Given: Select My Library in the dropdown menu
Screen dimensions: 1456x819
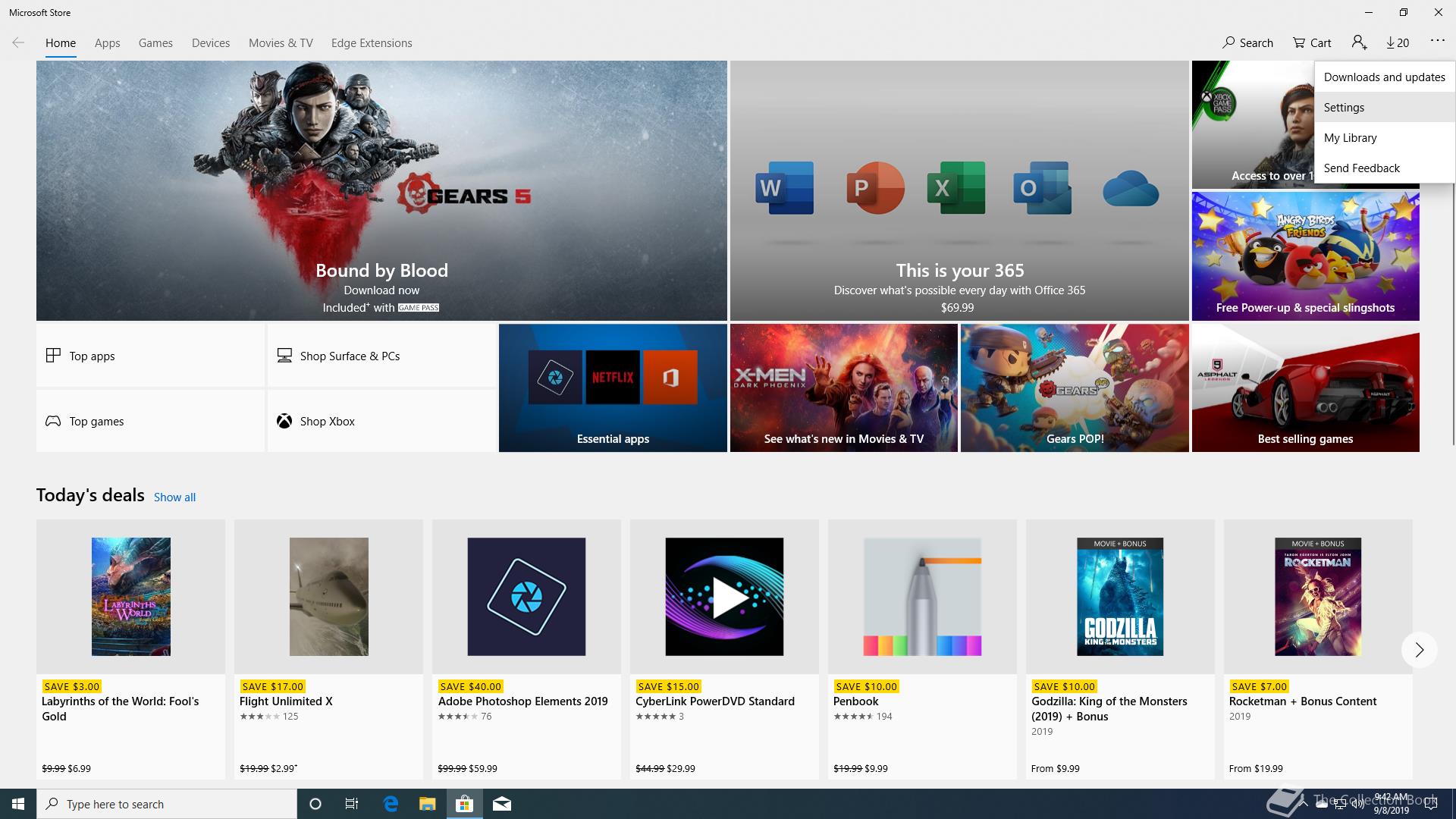Looking at the screenshot, I should click(x=1385, y=138).
